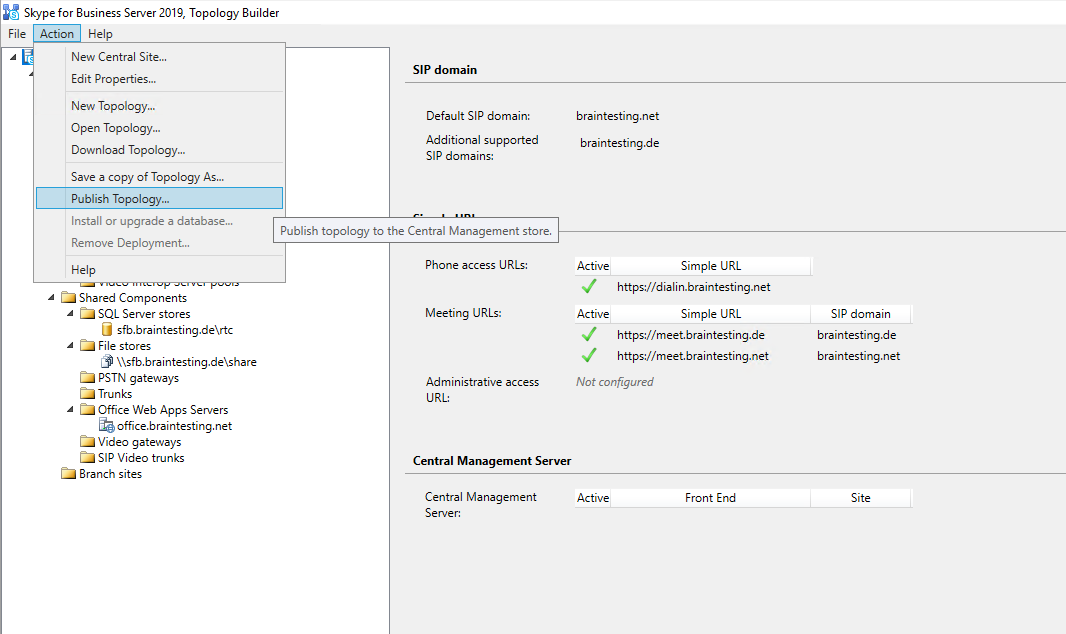Select New Central Site menu entry
This screenshot has width=1066, height=634.
118,57
